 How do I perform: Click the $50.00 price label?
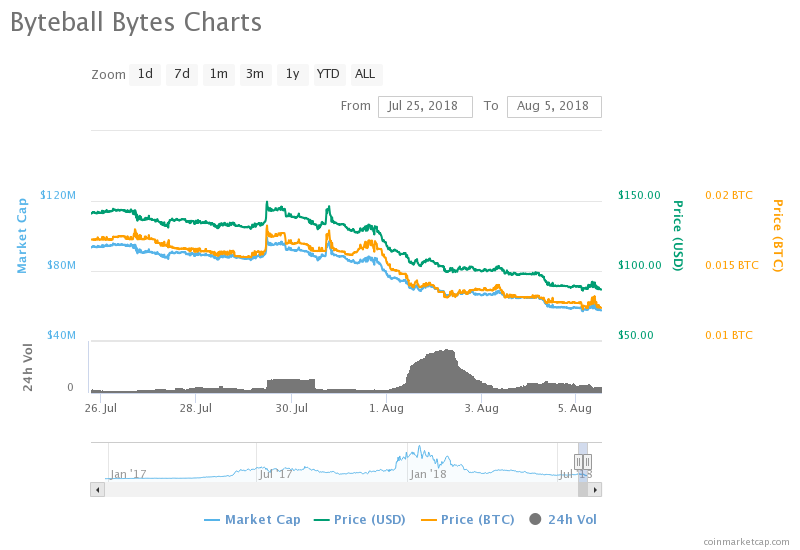pos(636,335)
